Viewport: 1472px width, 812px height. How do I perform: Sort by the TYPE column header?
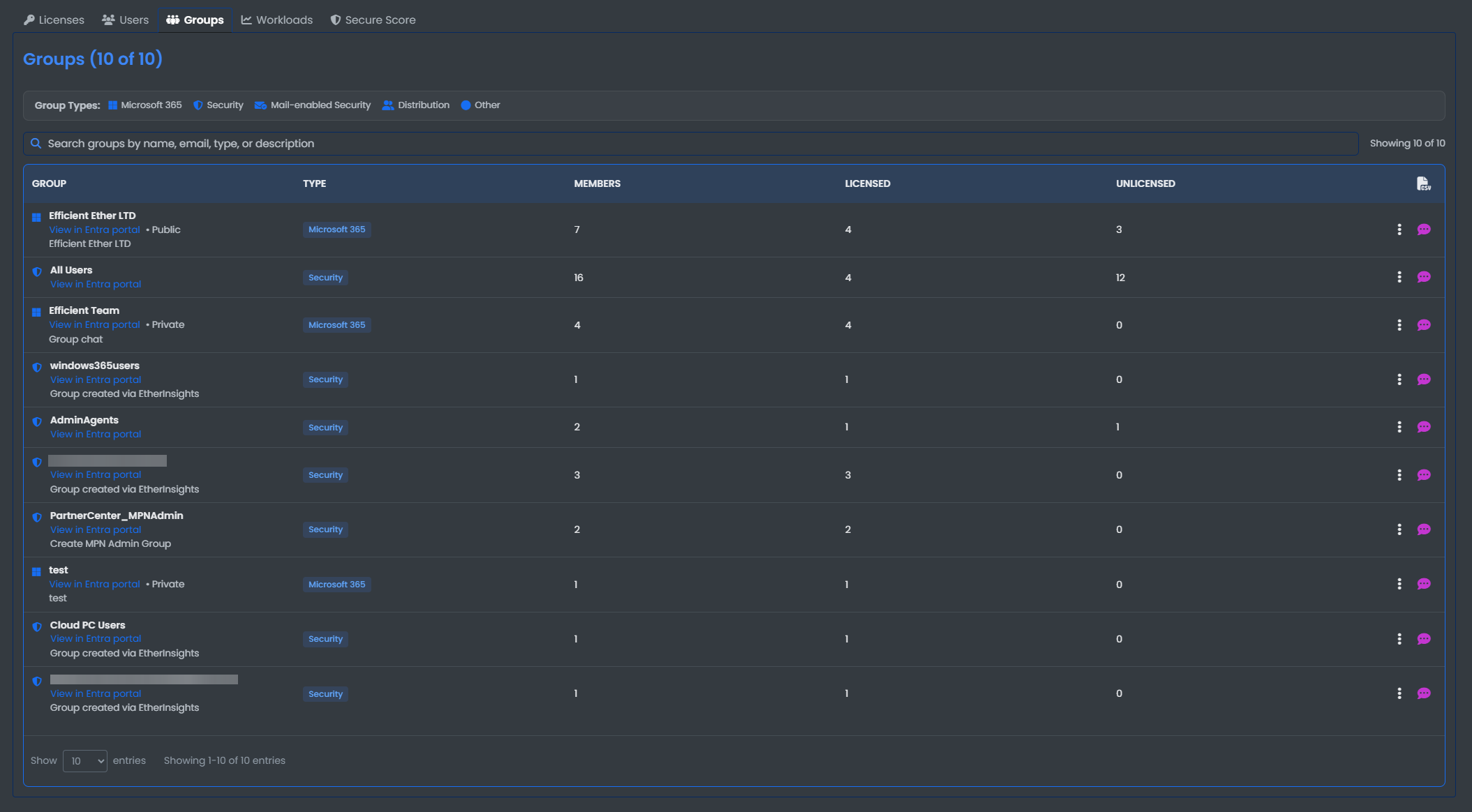[314, 183]
